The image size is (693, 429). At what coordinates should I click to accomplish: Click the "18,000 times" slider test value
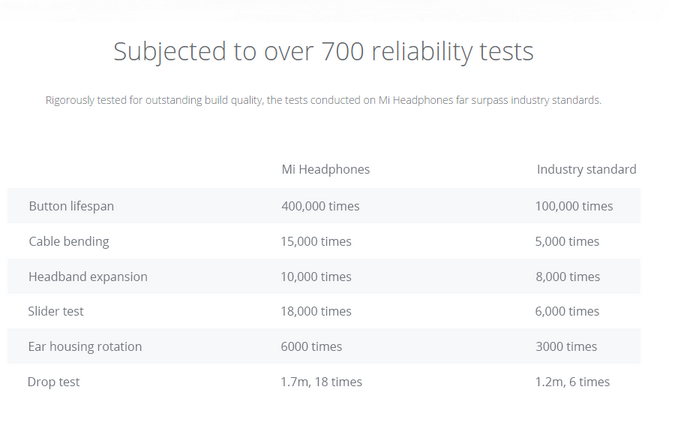(x=316, y=311)
